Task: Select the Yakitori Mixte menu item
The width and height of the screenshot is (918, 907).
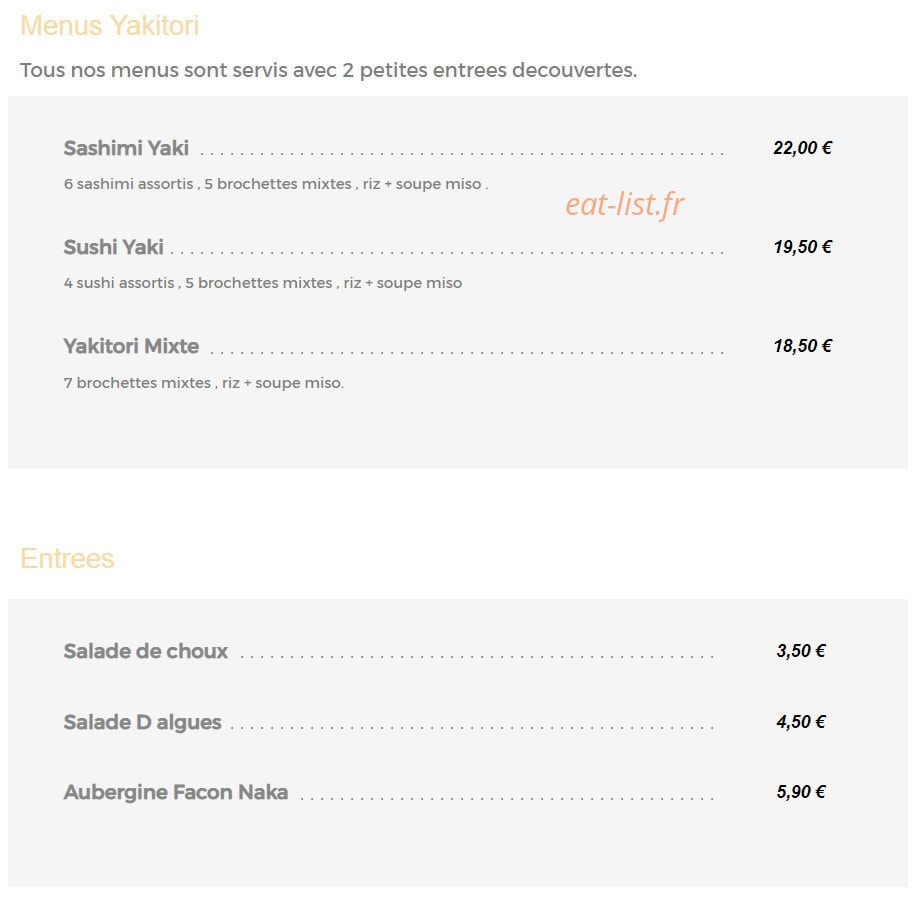Action: click(131, 346)
